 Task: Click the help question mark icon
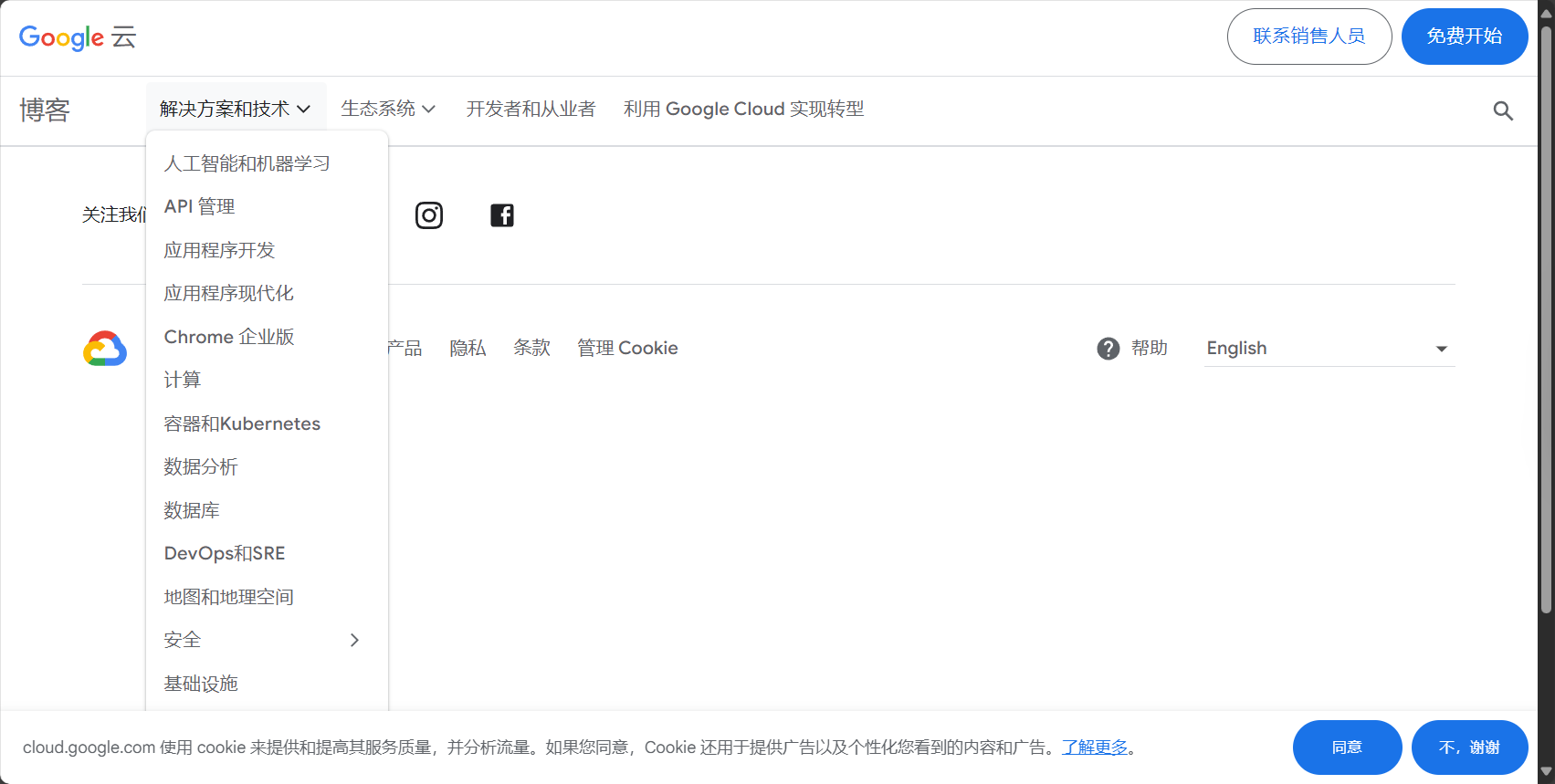pos(1108,349)
